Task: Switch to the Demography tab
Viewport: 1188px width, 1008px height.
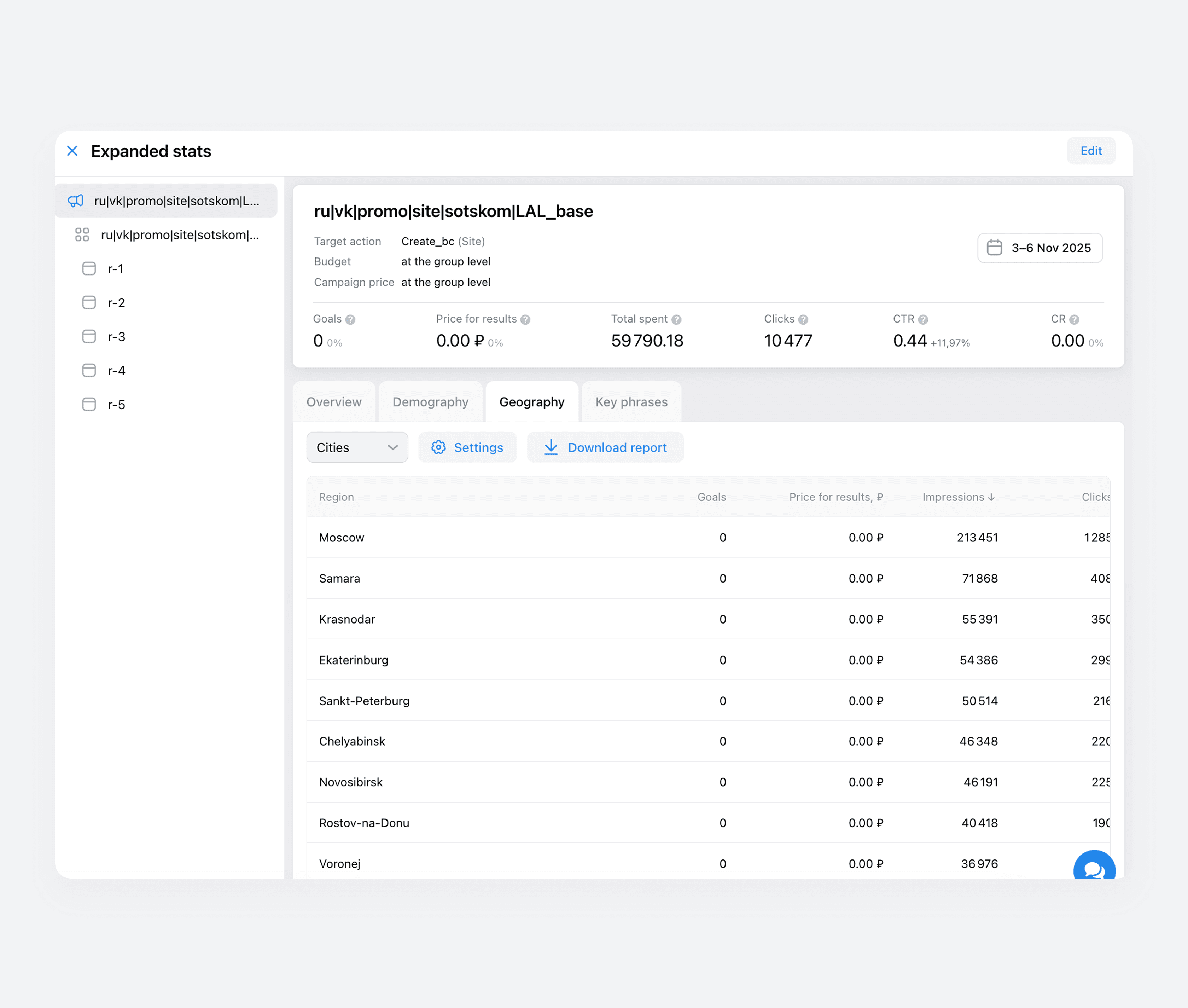Action: click(x=430, y=402)
